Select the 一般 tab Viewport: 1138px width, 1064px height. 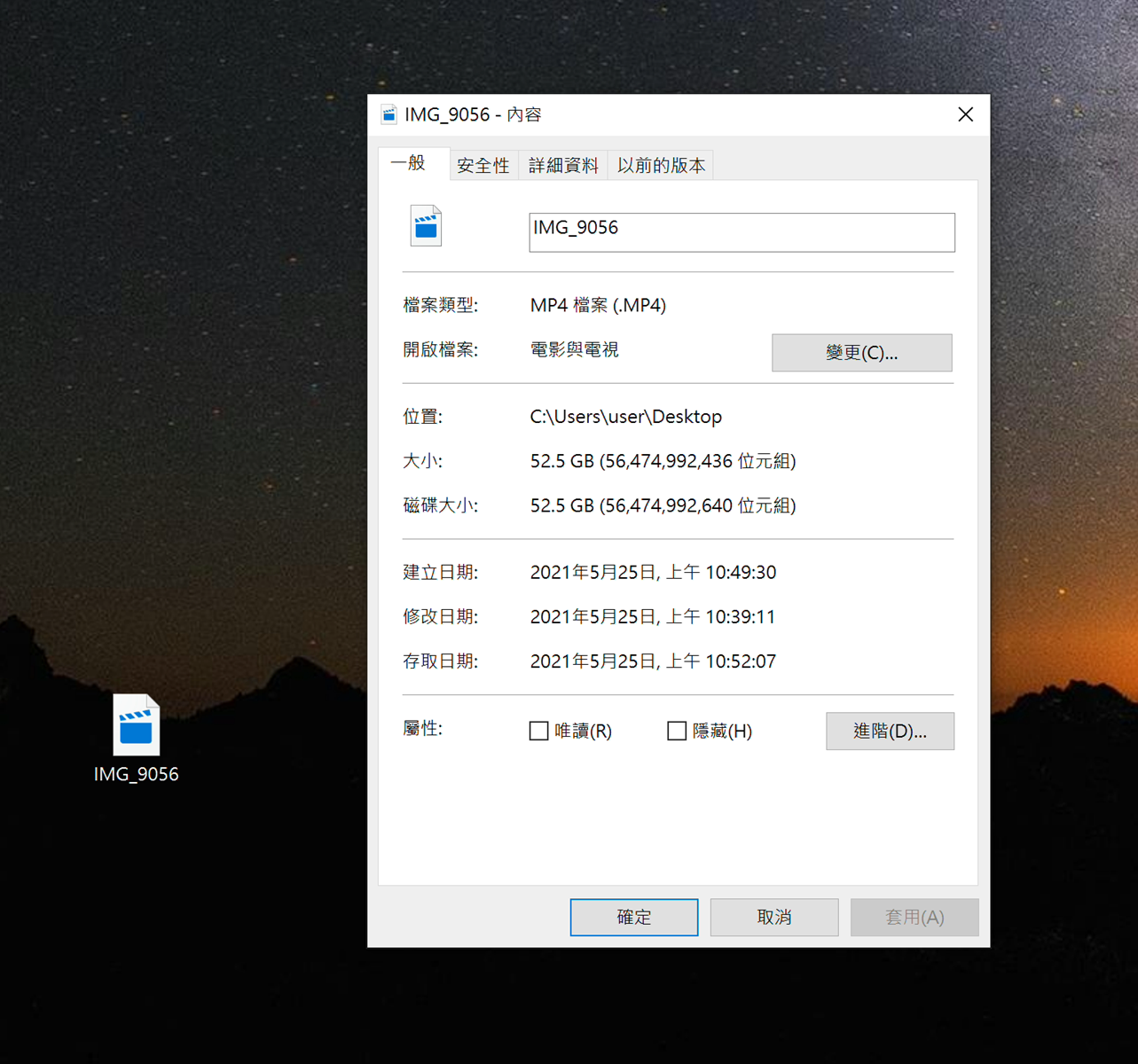coord(409,164)
